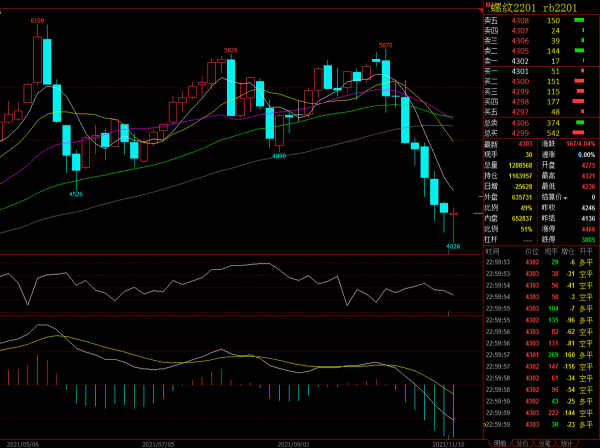Viewport: 600px width, 448px height.
Task: Expand the 结算价 dropdown arrow
Action: 566,198
